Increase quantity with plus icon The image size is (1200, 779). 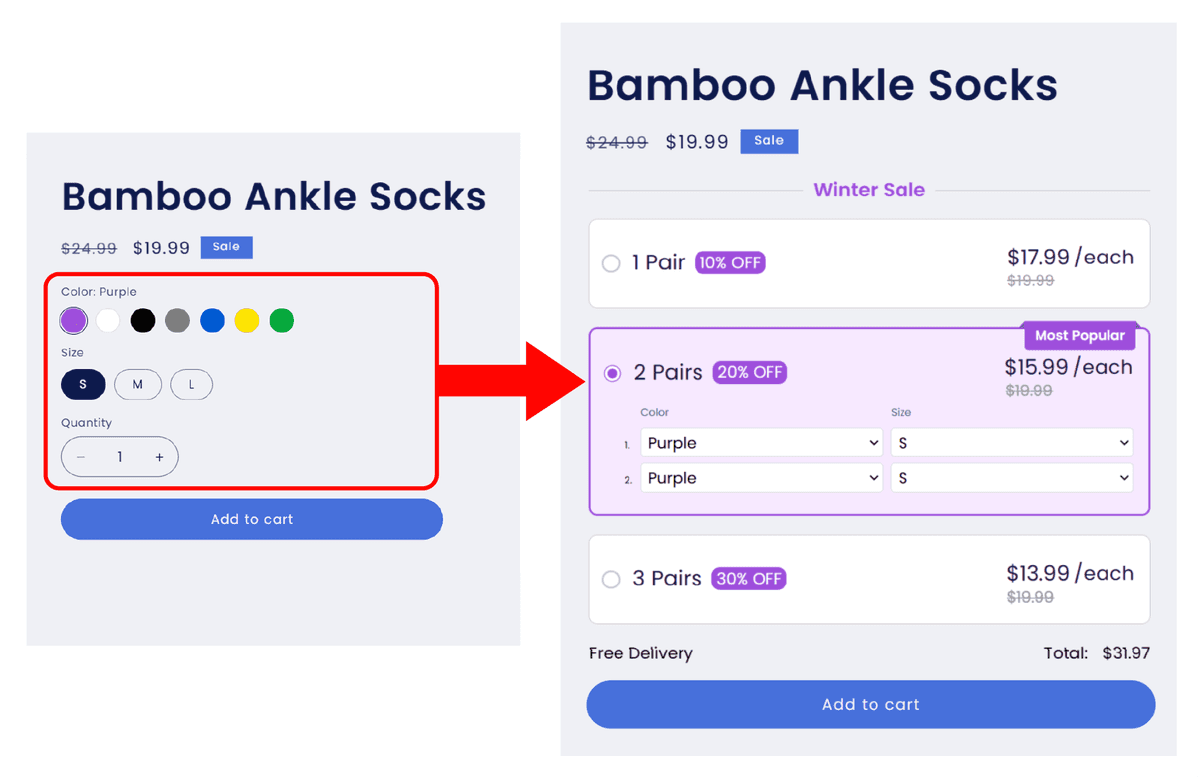click(159, 457)
